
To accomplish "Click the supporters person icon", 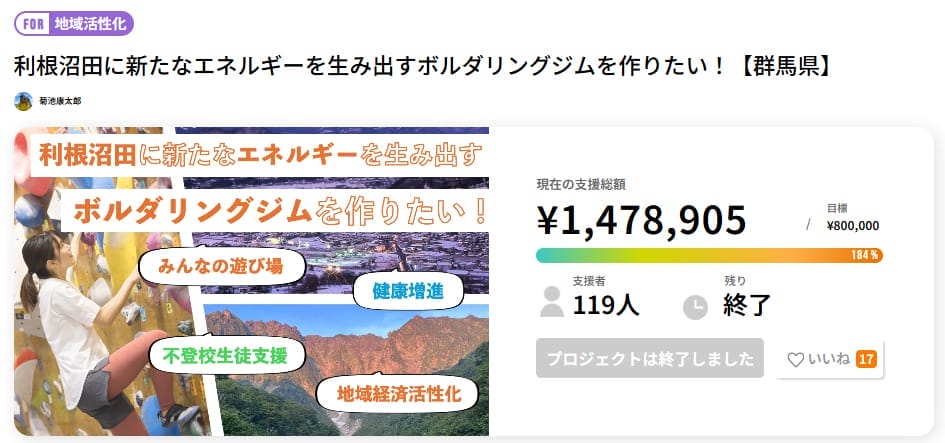I will point(552,302).
